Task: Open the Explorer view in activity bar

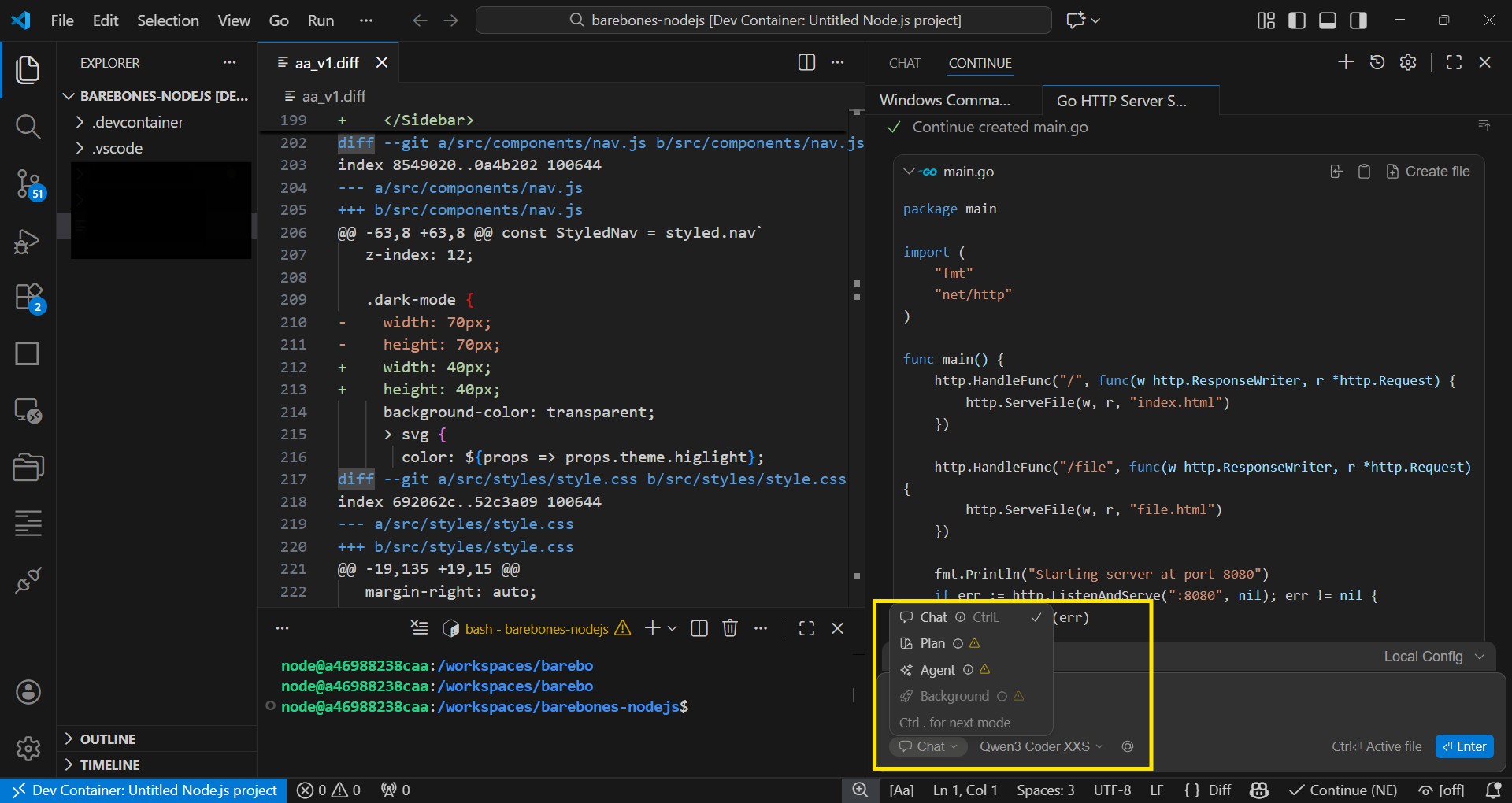Action: pyautogui.click(x=28, y=70)
